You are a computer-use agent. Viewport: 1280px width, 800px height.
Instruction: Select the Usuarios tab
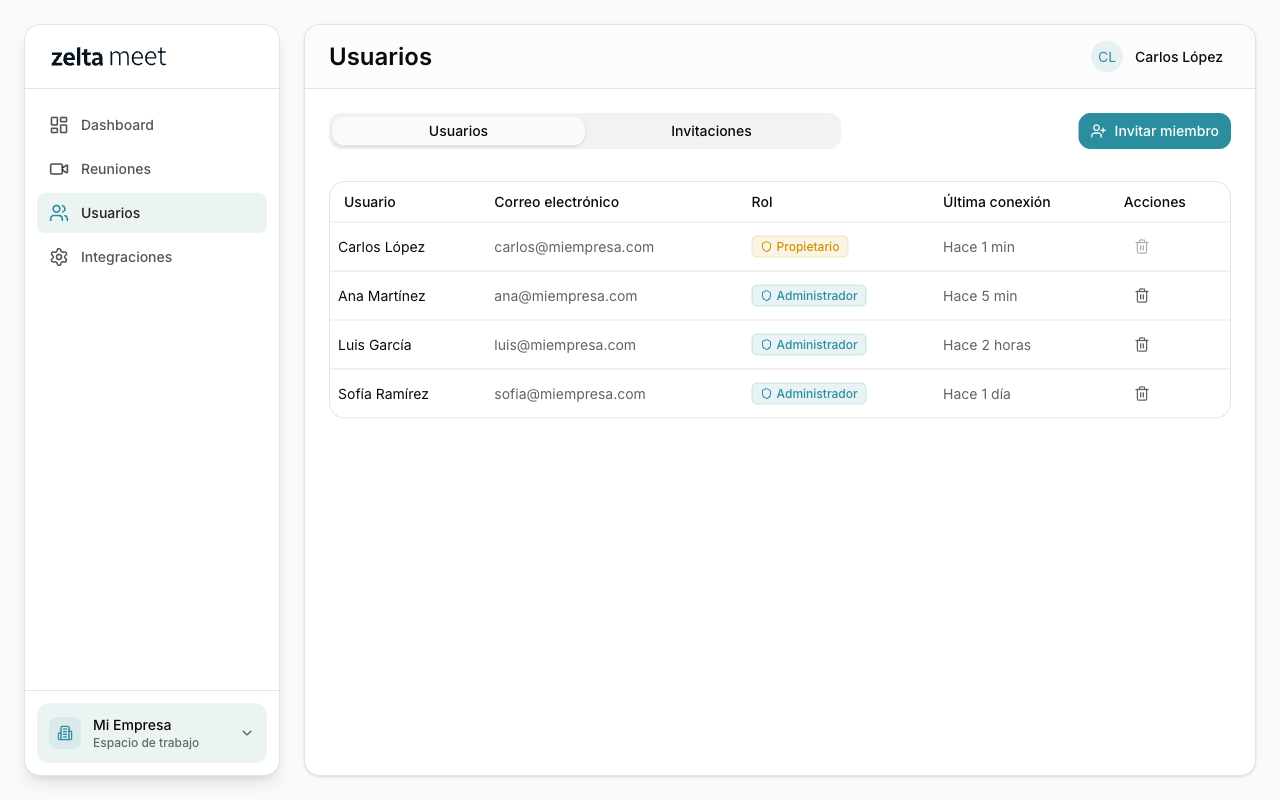(x=458, y=131)
